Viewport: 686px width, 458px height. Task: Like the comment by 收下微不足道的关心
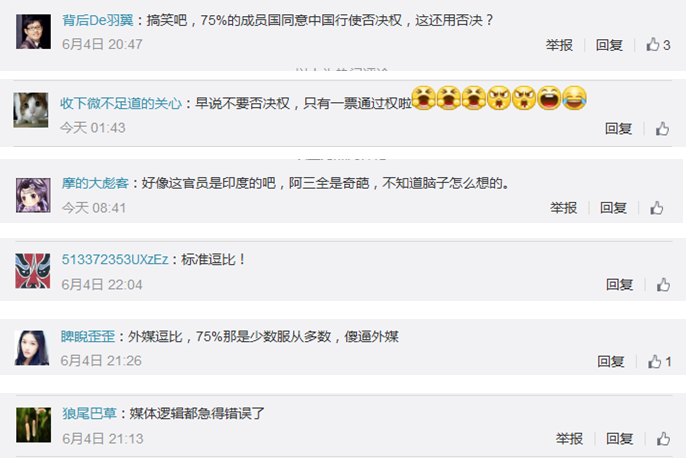pos(662,129)
